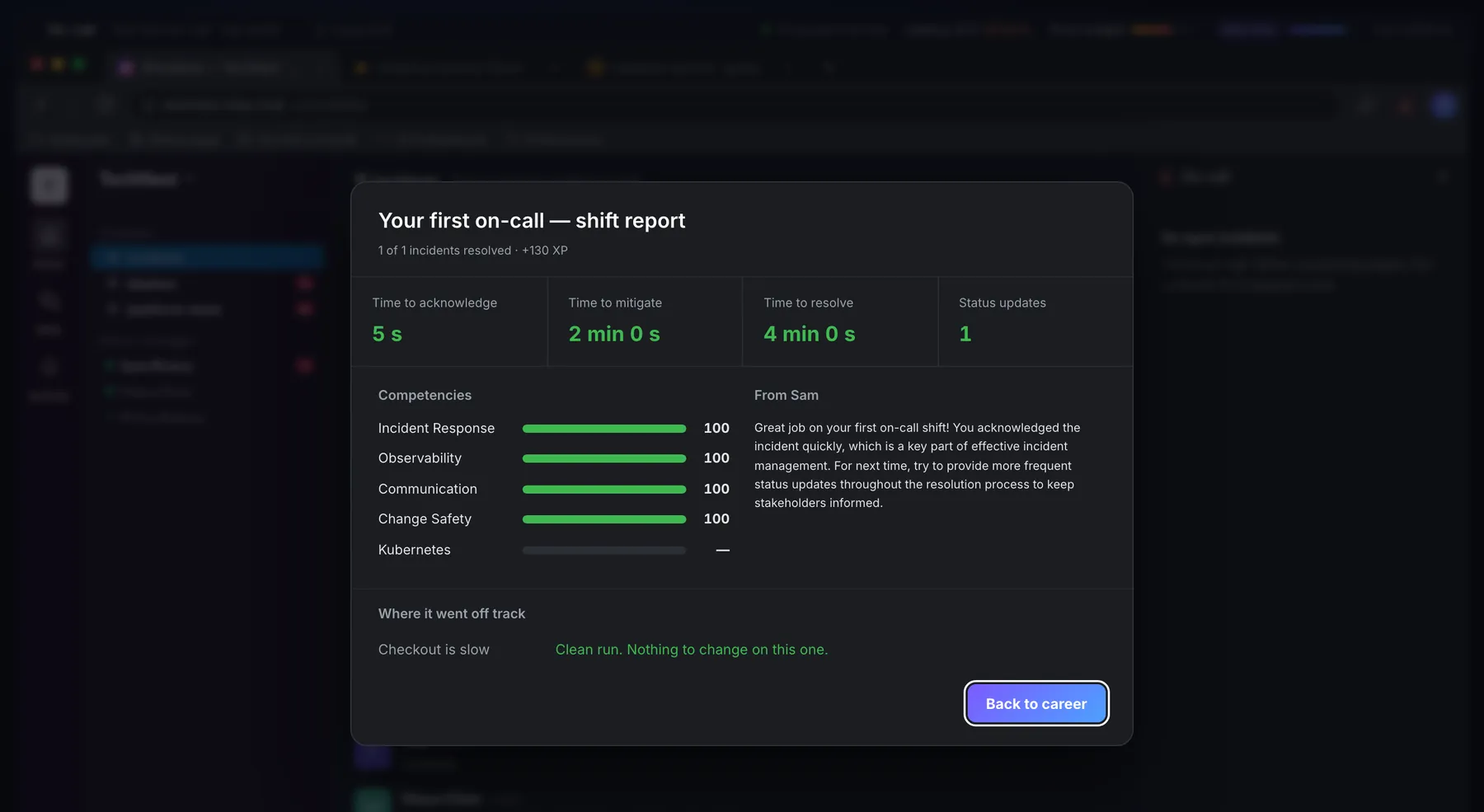Click the 'Competencies' section heading
1484x812 pixels.
(425, 395)
